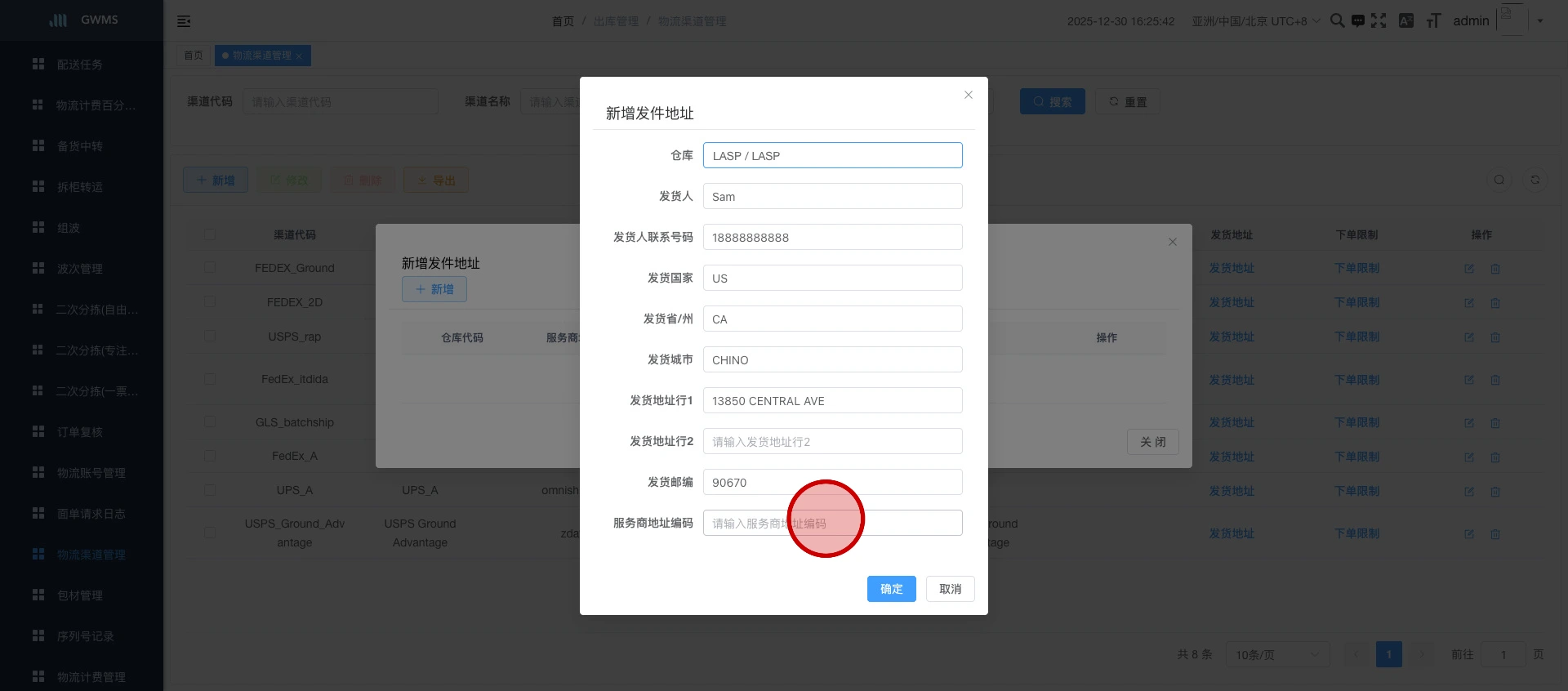Open the 10条/页 page size dropdown
This screenshot has width=1568, height=691.
(x=1277, y=654)
